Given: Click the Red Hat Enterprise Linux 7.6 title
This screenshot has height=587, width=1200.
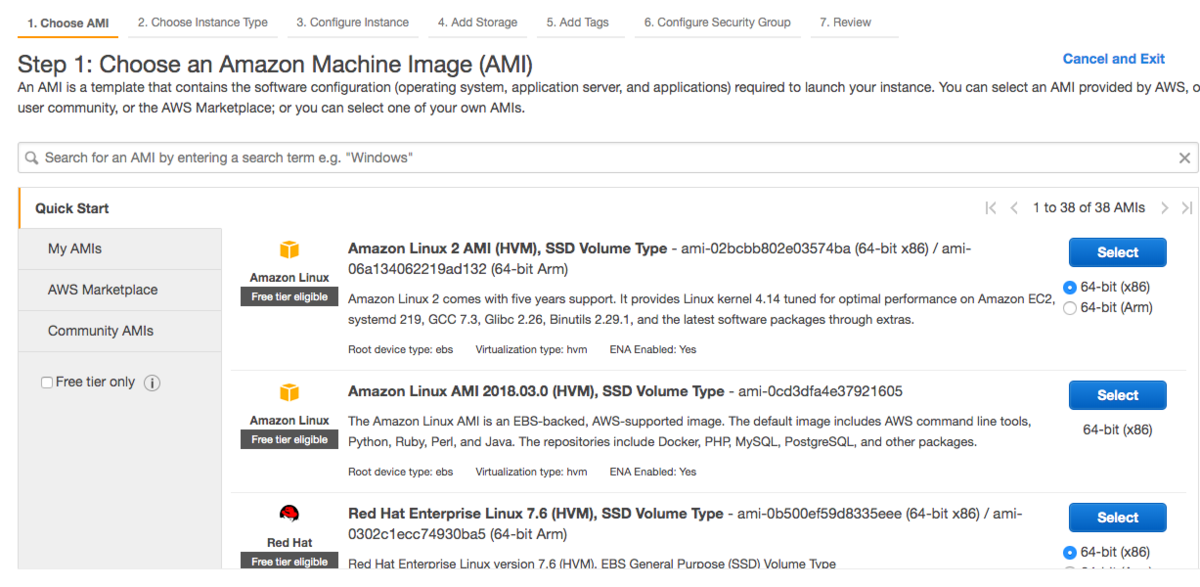Looking at the screenshot, I should 535,513.
